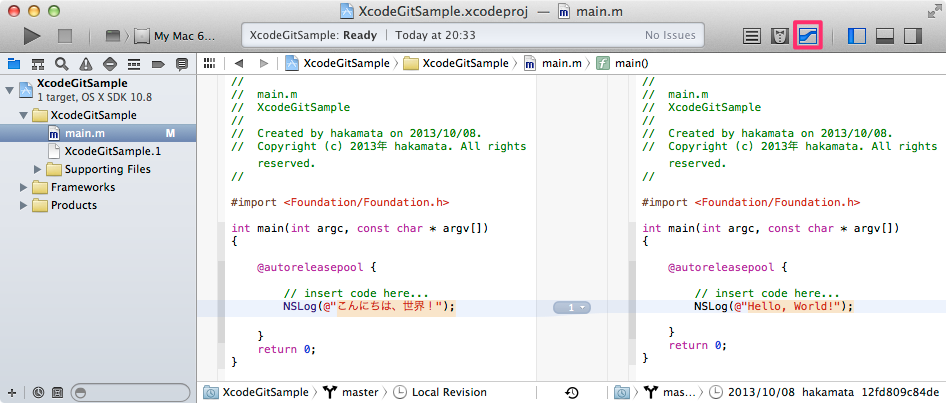
Task: Click the Run (play) button
Action: click(x=32, y=36)
